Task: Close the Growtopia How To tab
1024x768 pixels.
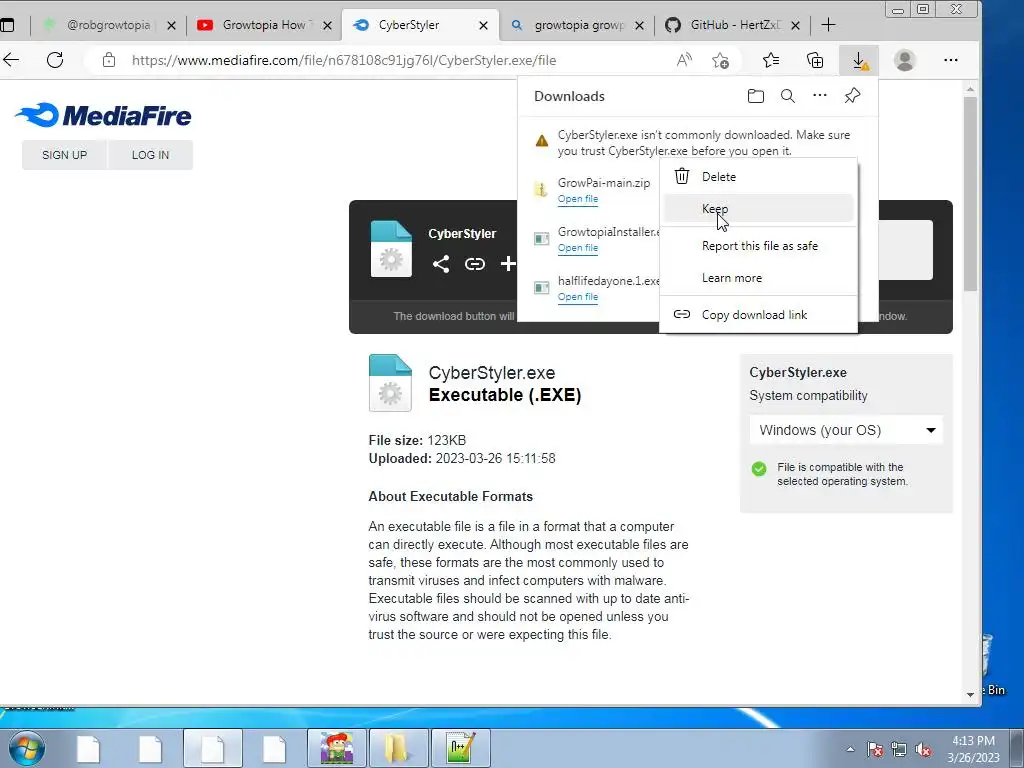Action: [327, 25]
